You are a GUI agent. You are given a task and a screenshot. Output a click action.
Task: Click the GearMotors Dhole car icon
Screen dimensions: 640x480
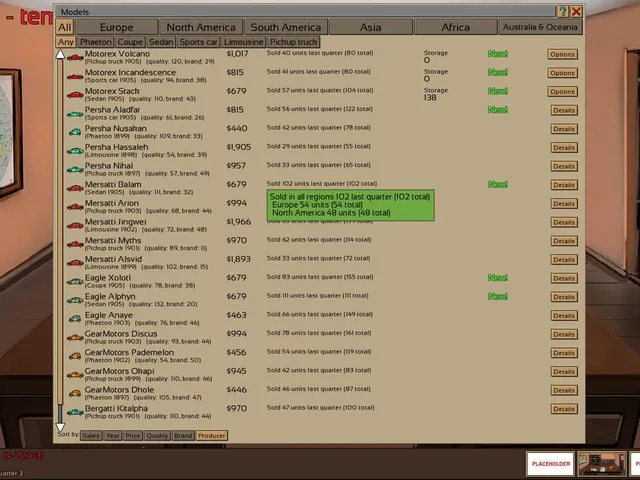pyautogui.click(x=75, y=394)
